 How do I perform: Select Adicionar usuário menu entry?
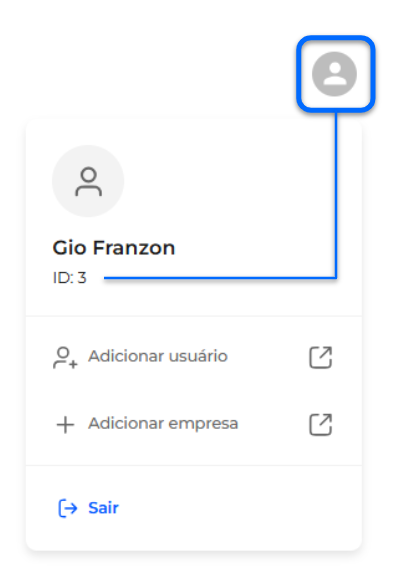coord(193,357)
